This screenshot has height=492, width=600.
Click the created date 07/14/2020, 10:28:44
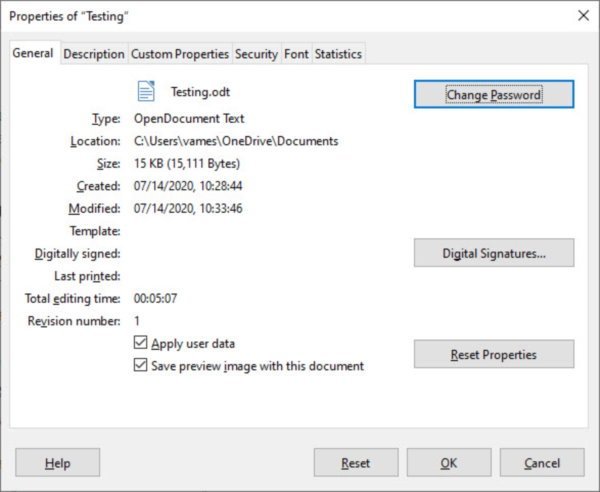(x=188, y=186)
